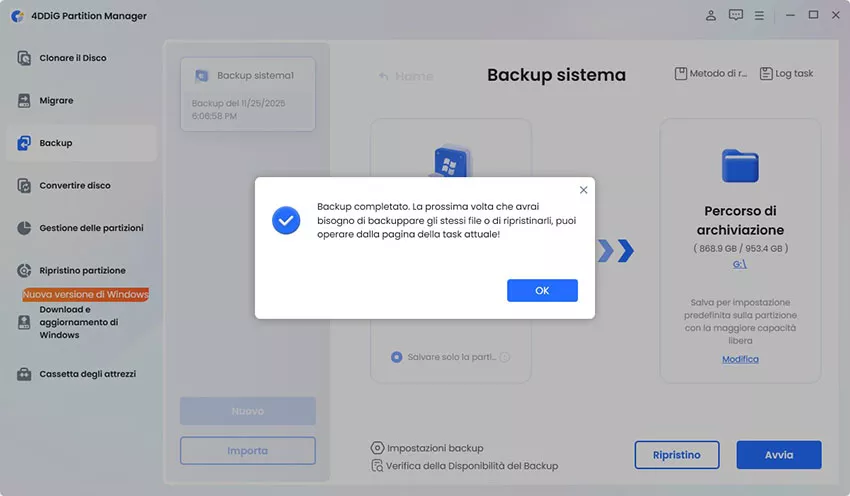This screenshot has width=850, height=496.
Task: Open Log task
Action: click(x=786, y=73)
